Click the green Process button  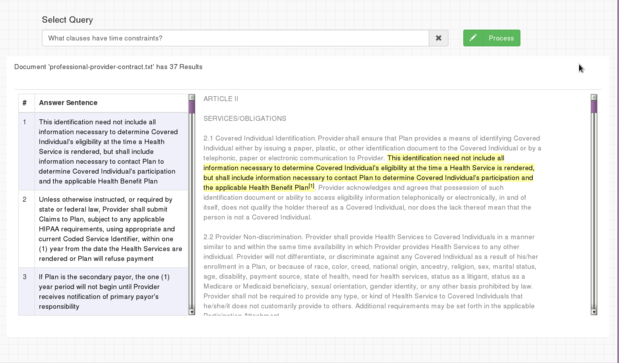(491, 38)
